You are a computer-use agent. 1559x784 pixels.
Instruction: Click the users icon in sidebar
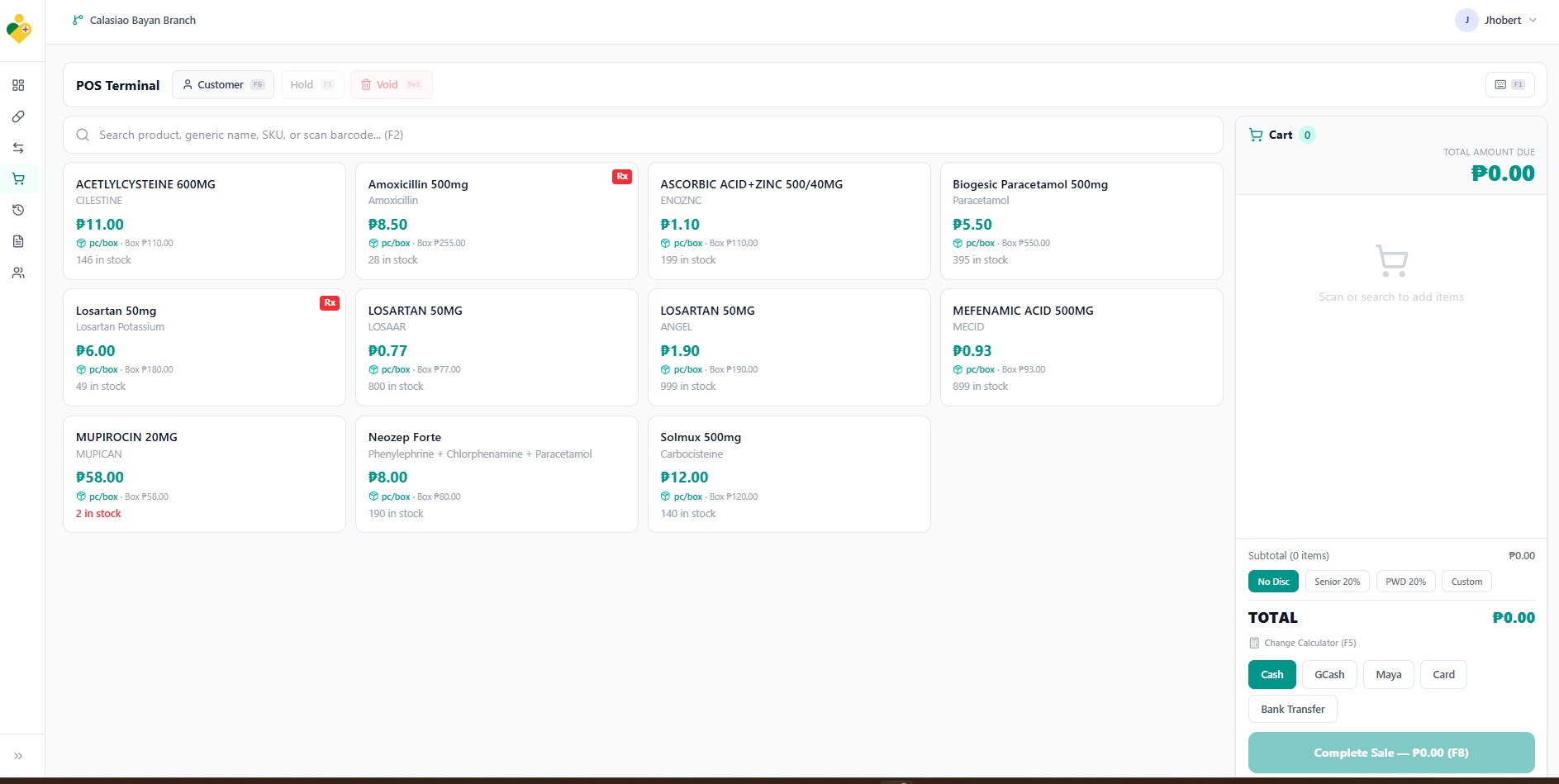tap(18, 273)
